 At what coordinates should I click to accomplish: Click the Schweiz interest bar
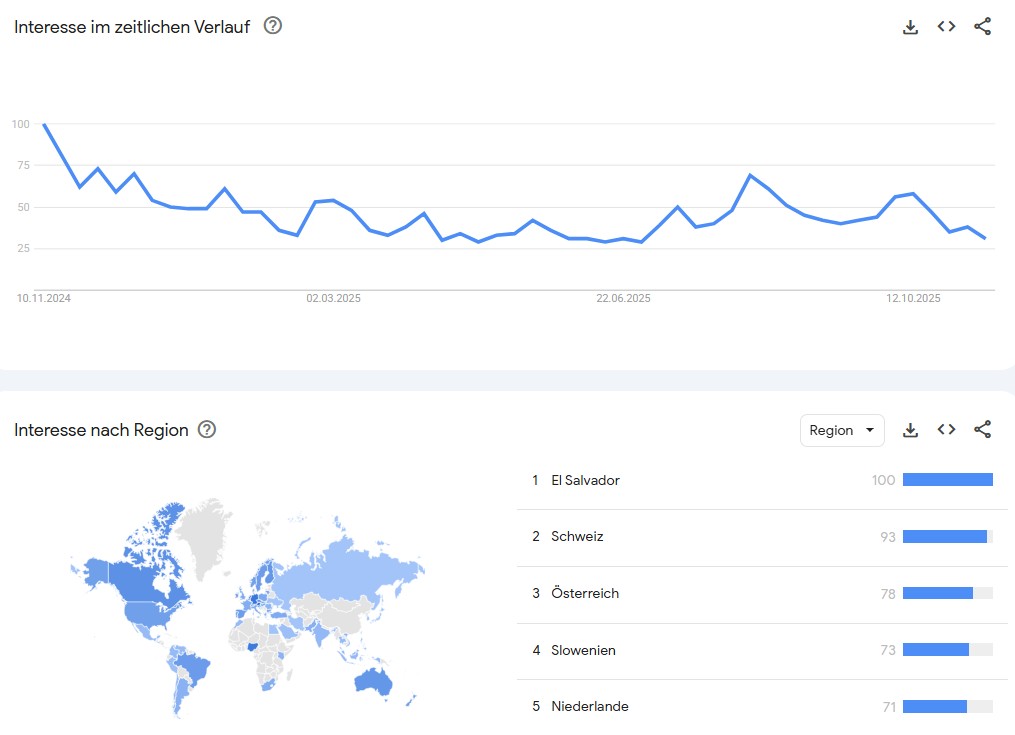pos(945,537)
